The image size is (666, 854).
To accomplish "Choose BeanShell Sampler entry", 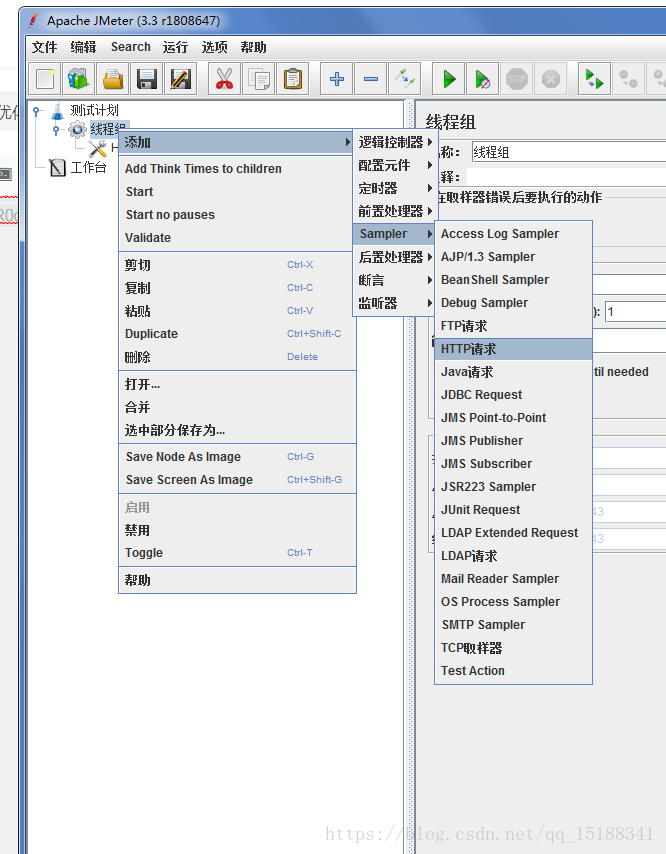I will pyautogui.click(x=514, y=280).
